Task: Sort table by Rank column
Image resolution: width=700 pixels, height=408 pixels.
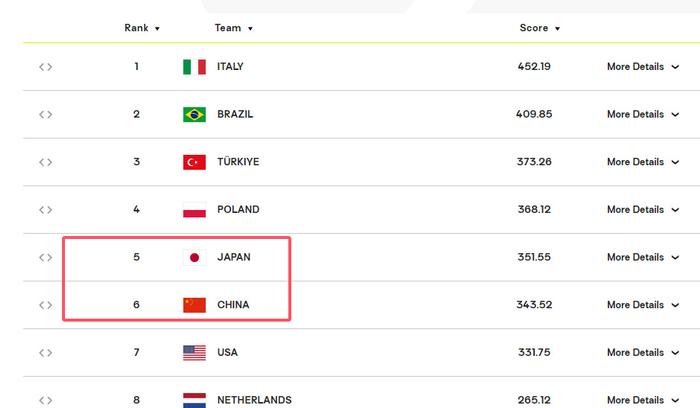Action: click(142, 28)
